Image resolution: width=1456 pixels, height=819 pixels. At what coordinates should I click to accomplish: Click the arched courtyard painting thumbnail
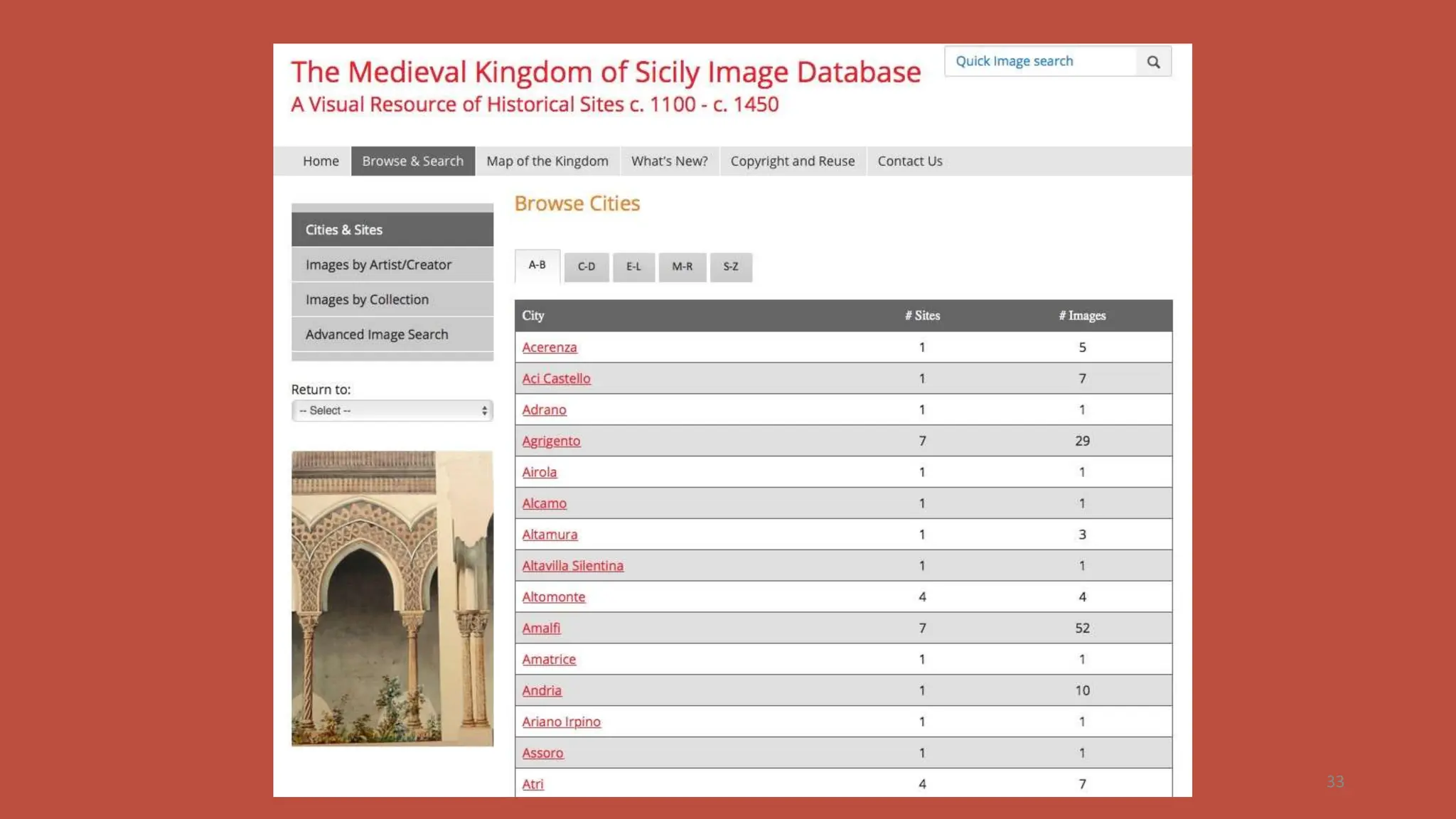[392, 598]
